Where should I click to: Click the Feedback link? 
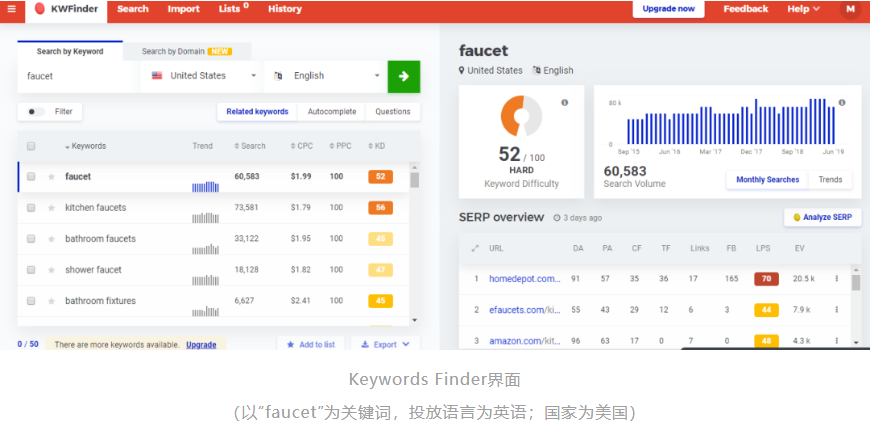pos(746,9)
